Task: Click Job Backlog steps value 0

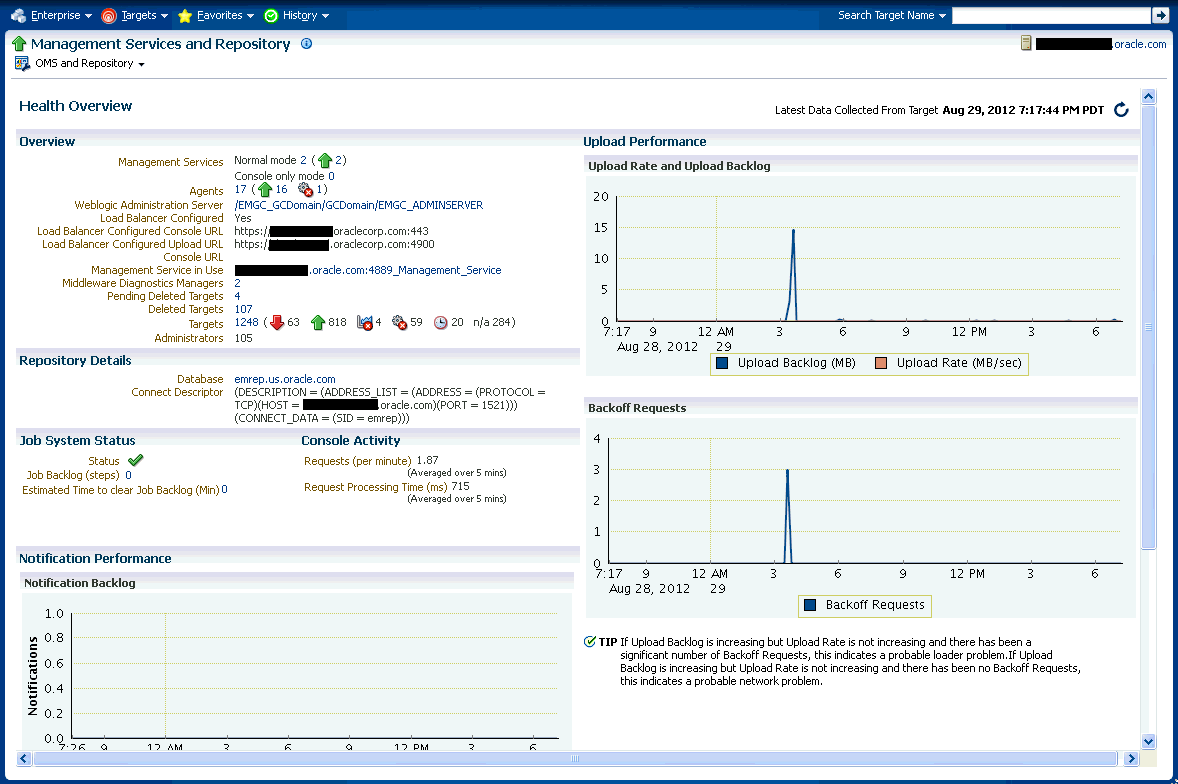Action: click(x=128, y=475)
